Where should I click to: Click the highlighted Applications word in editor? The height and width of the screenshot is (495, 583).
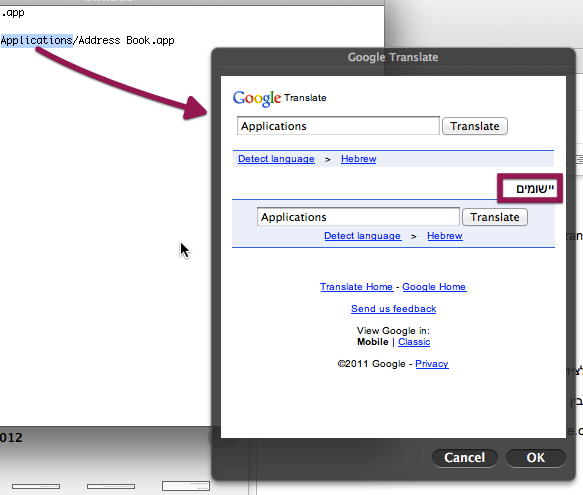coord(36,40)
